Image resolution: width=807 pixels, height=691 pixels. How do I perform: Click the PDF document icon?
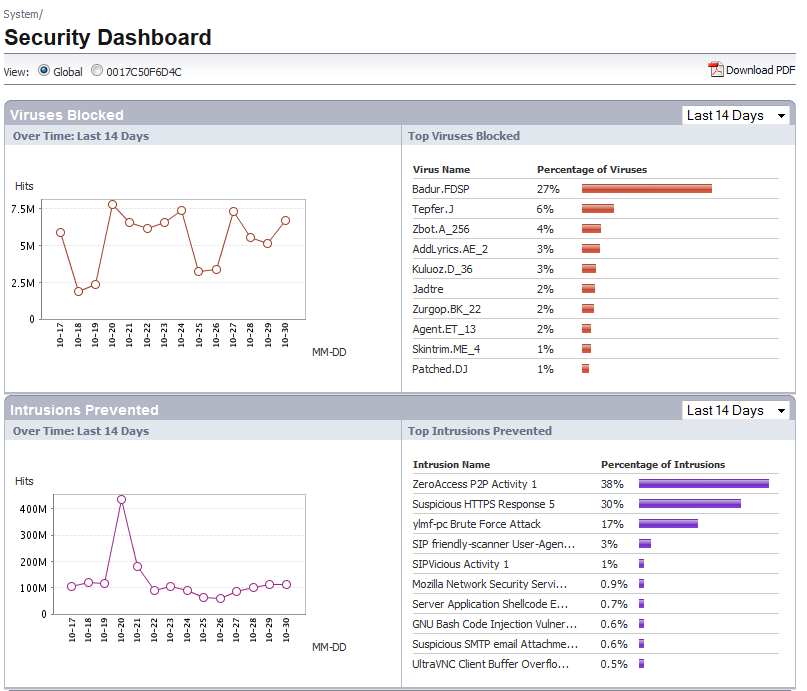point(715,70)
